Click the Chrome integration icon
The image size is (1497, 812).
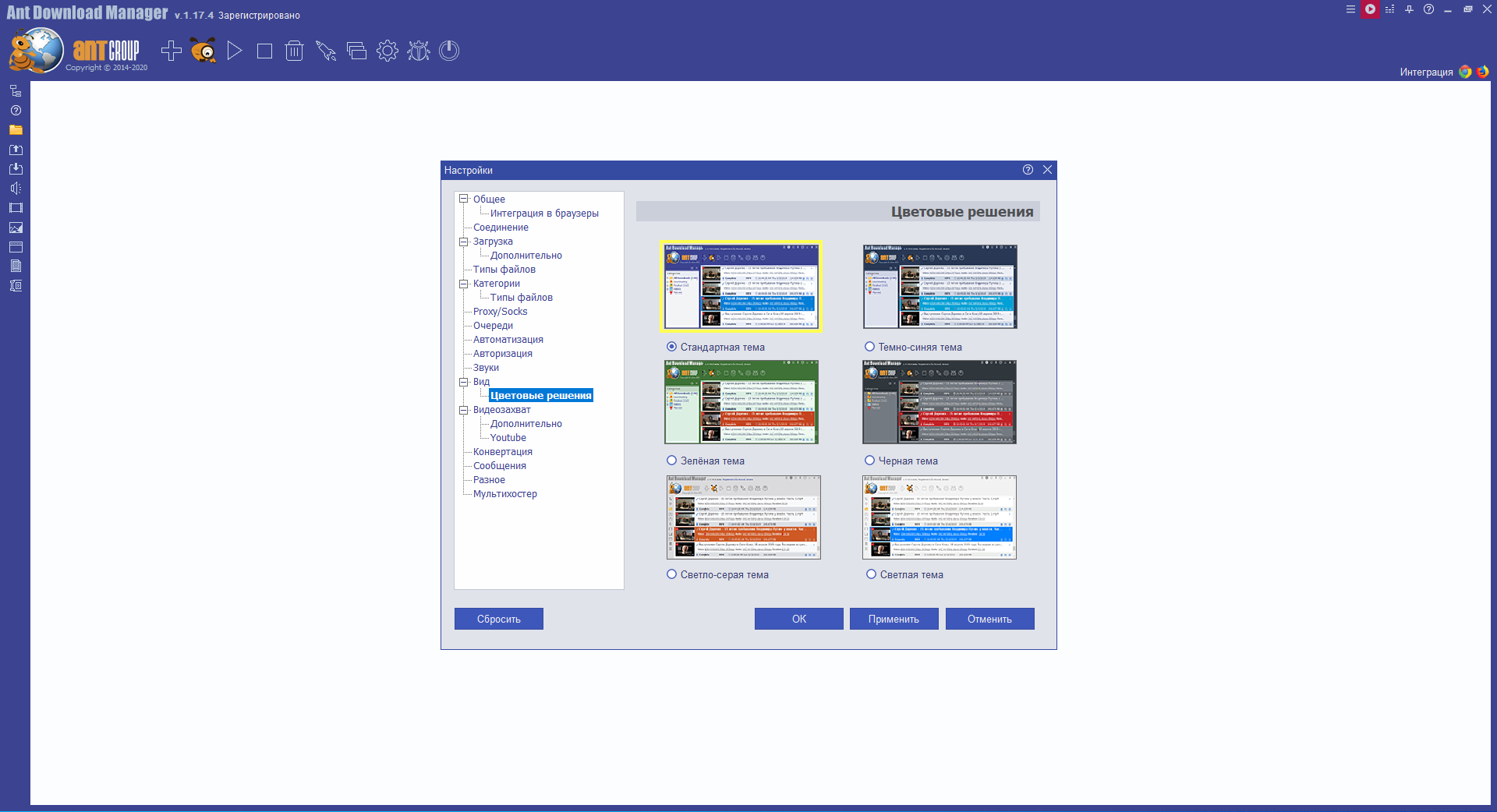tap(1465, 72)
